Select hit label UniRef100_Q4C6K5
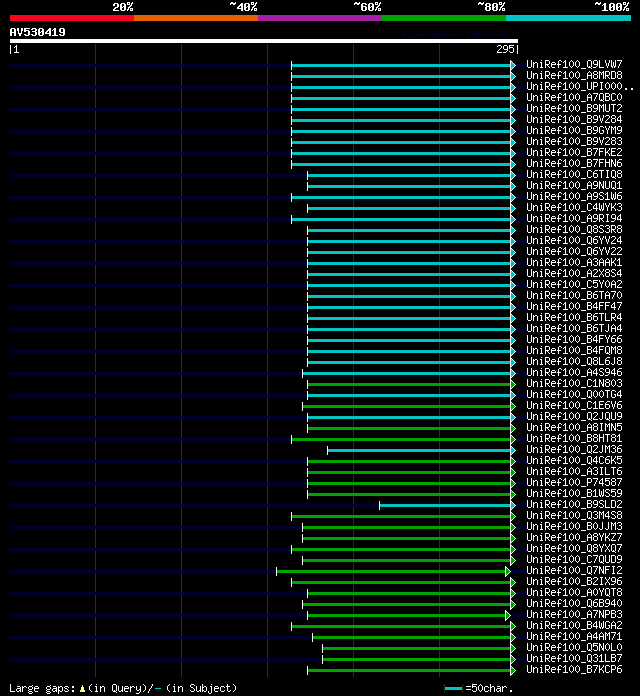640x696 pixels. click(574, 460)
